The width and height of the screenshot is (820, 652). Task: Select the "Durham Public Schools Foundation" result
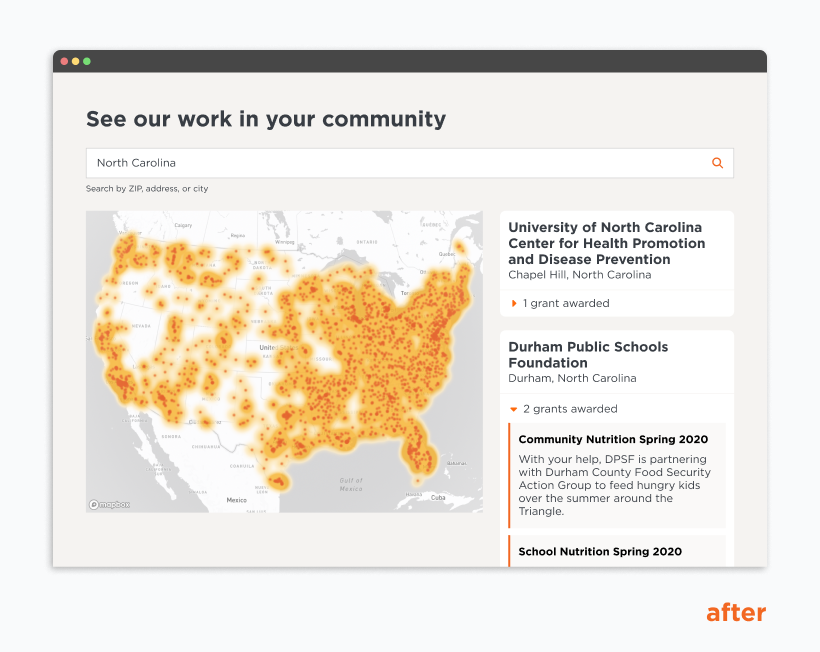coord(588,355)
